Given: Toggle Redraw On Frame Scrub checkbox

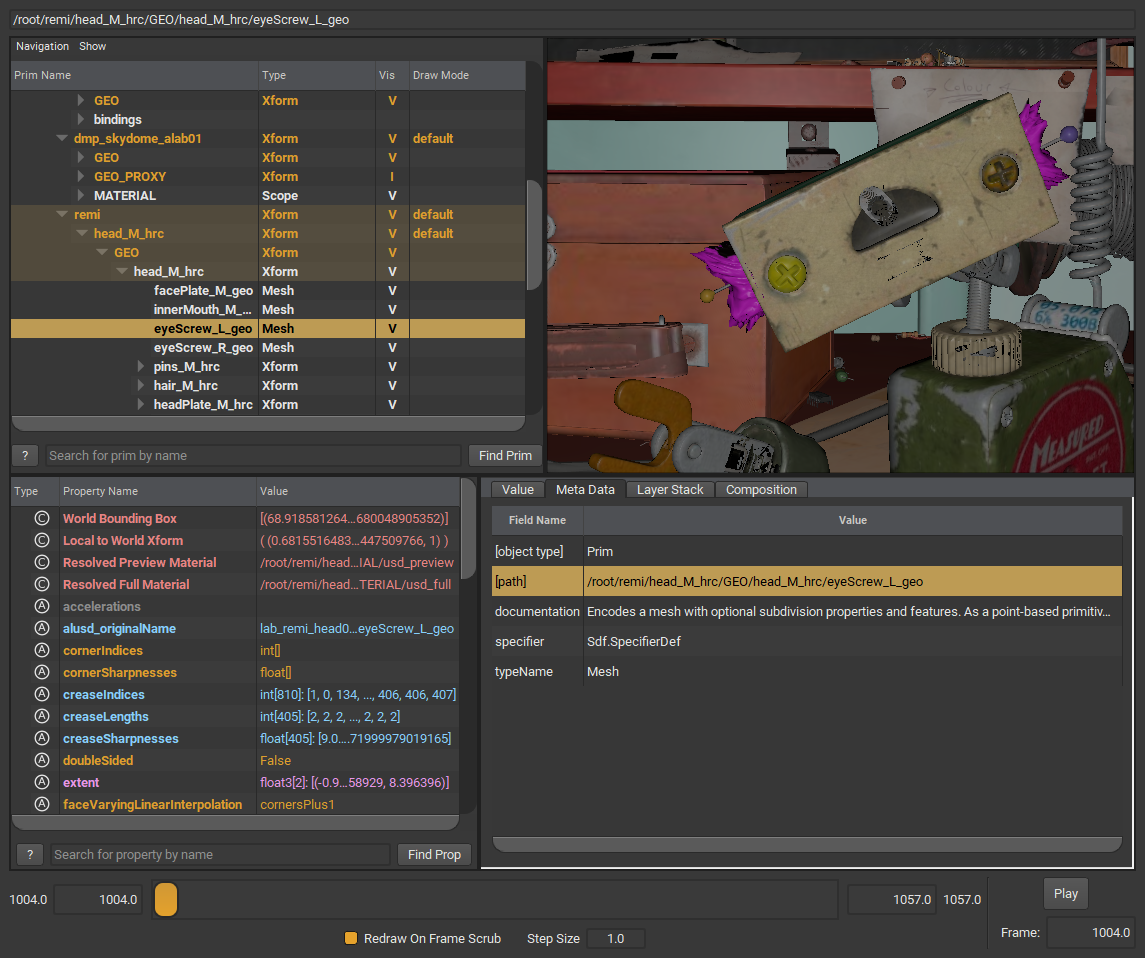Looking at the screenshot, I should pos(351,938).
